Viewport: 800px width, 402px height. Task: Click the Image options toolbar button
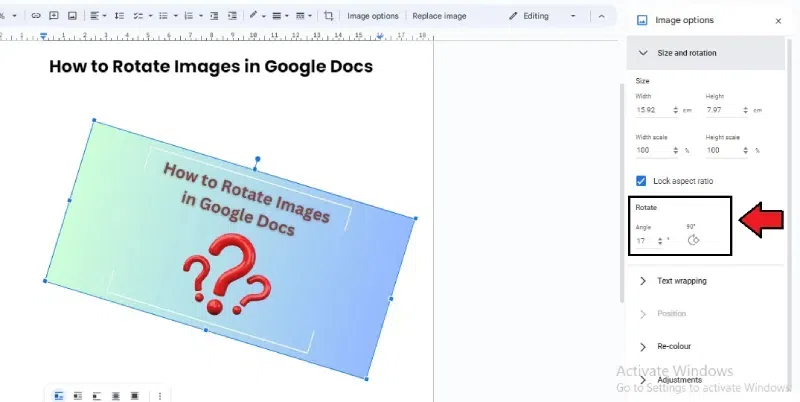(x=372, y=16)
